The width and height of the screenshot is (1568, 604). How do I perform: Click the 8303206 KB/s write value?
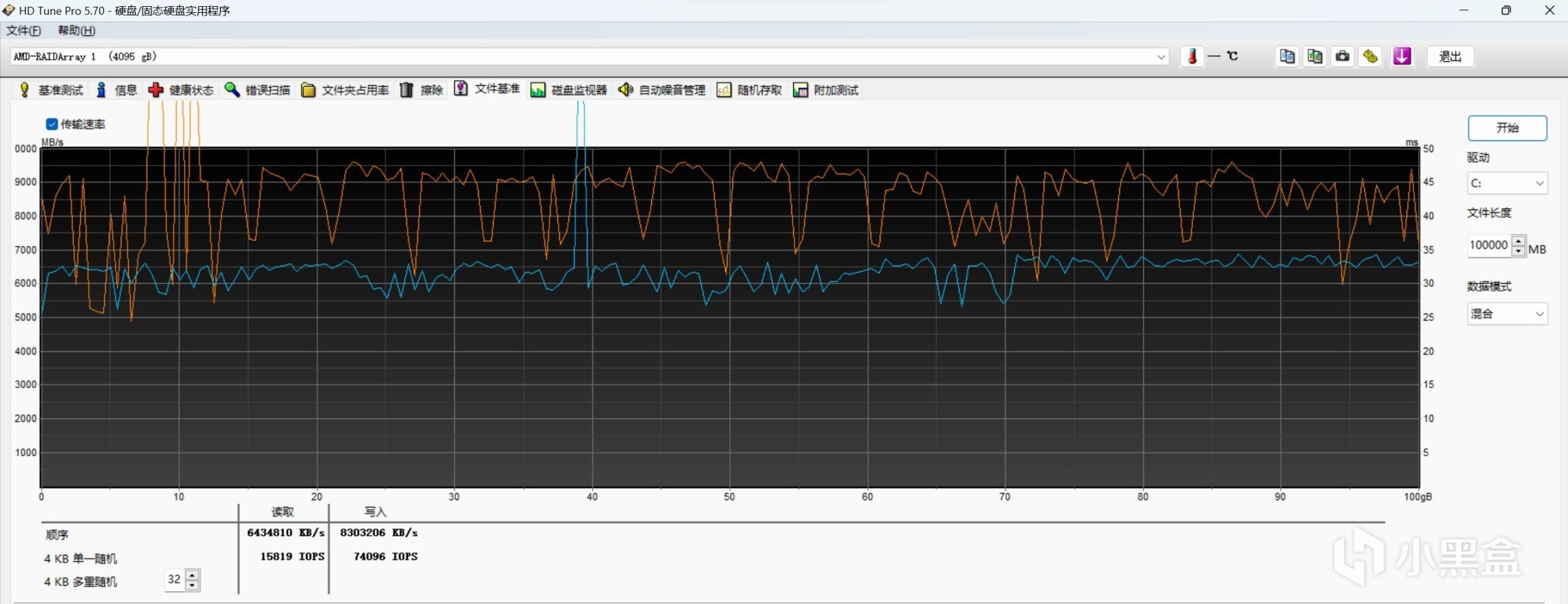pos(379,533)
